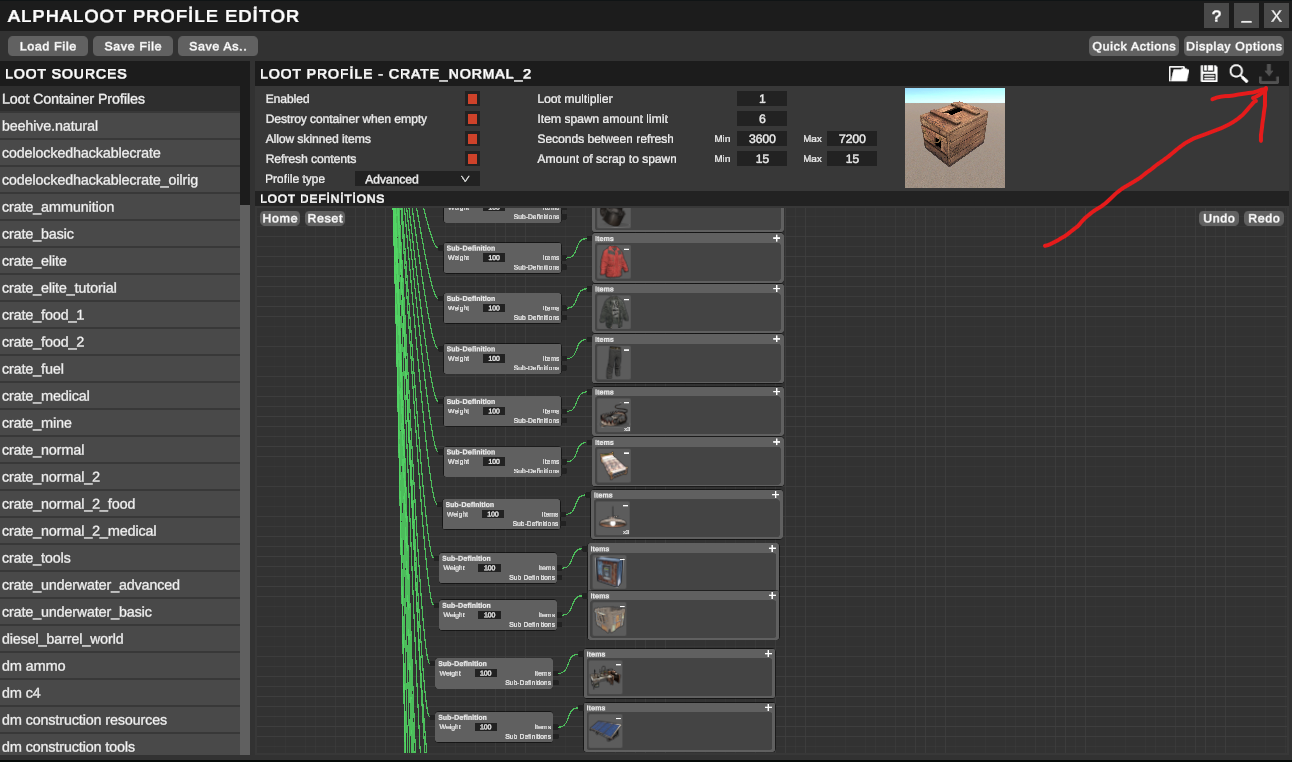Edit Seconds between refresh Max value 7200
Viewport: 1292px width, 762px height.
852,139
